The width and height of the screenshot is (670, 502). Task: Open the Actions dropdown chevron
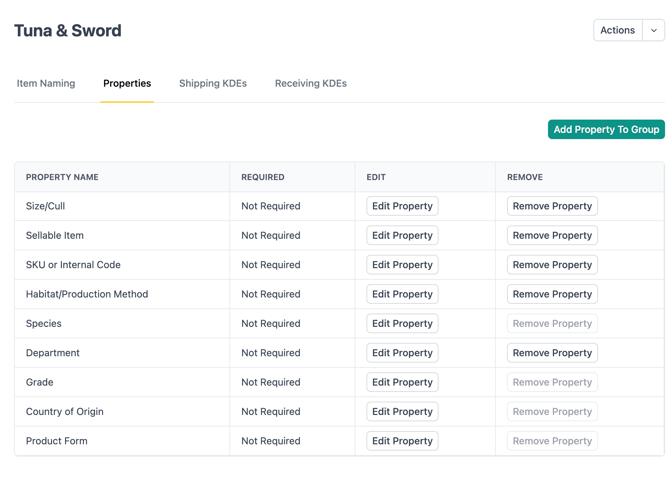(x=654, y=31)
